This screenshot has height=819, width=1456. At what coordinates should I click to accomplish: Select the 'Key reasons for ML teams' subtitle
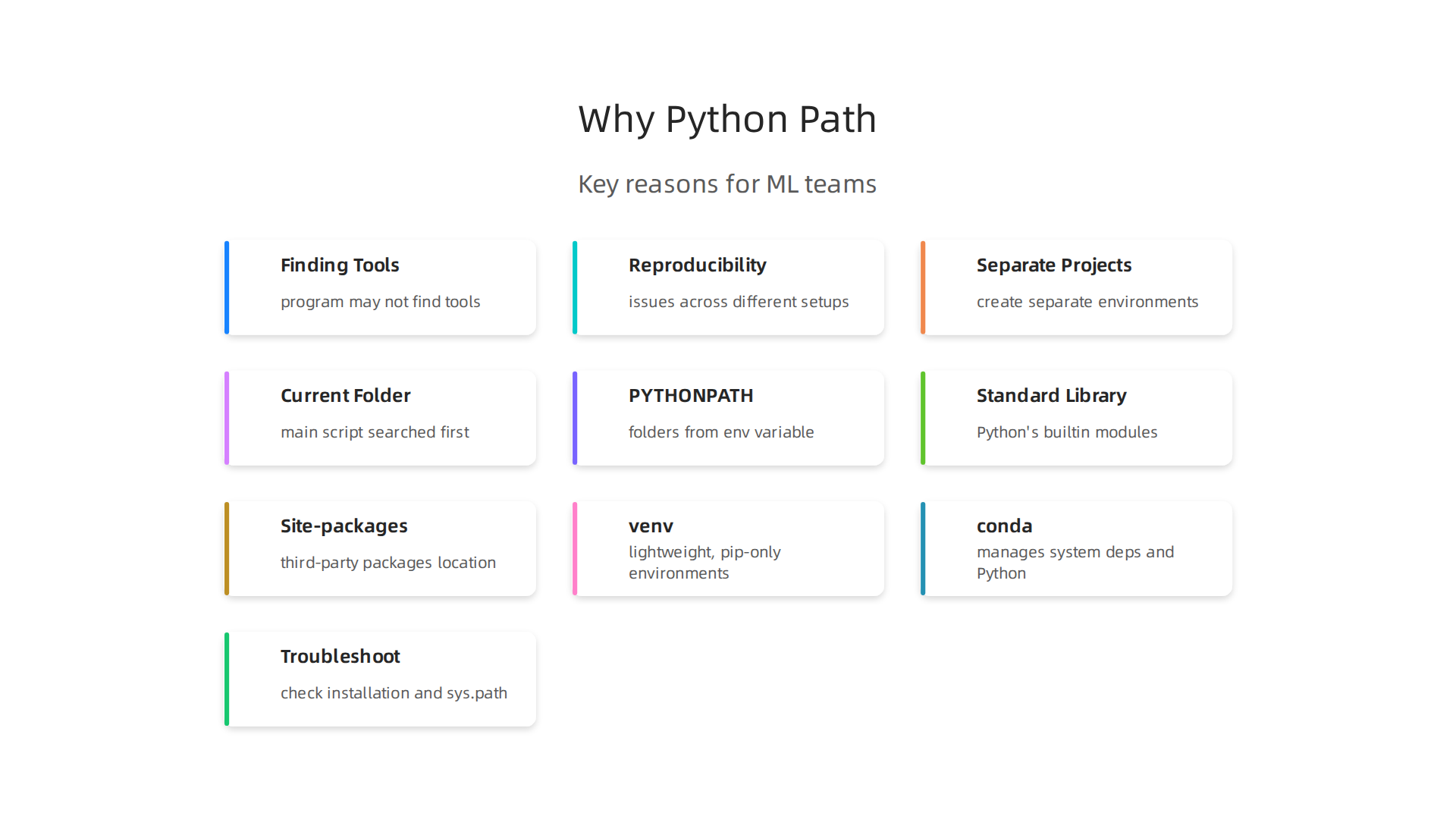pyautogui.click(x=727, y=184)
